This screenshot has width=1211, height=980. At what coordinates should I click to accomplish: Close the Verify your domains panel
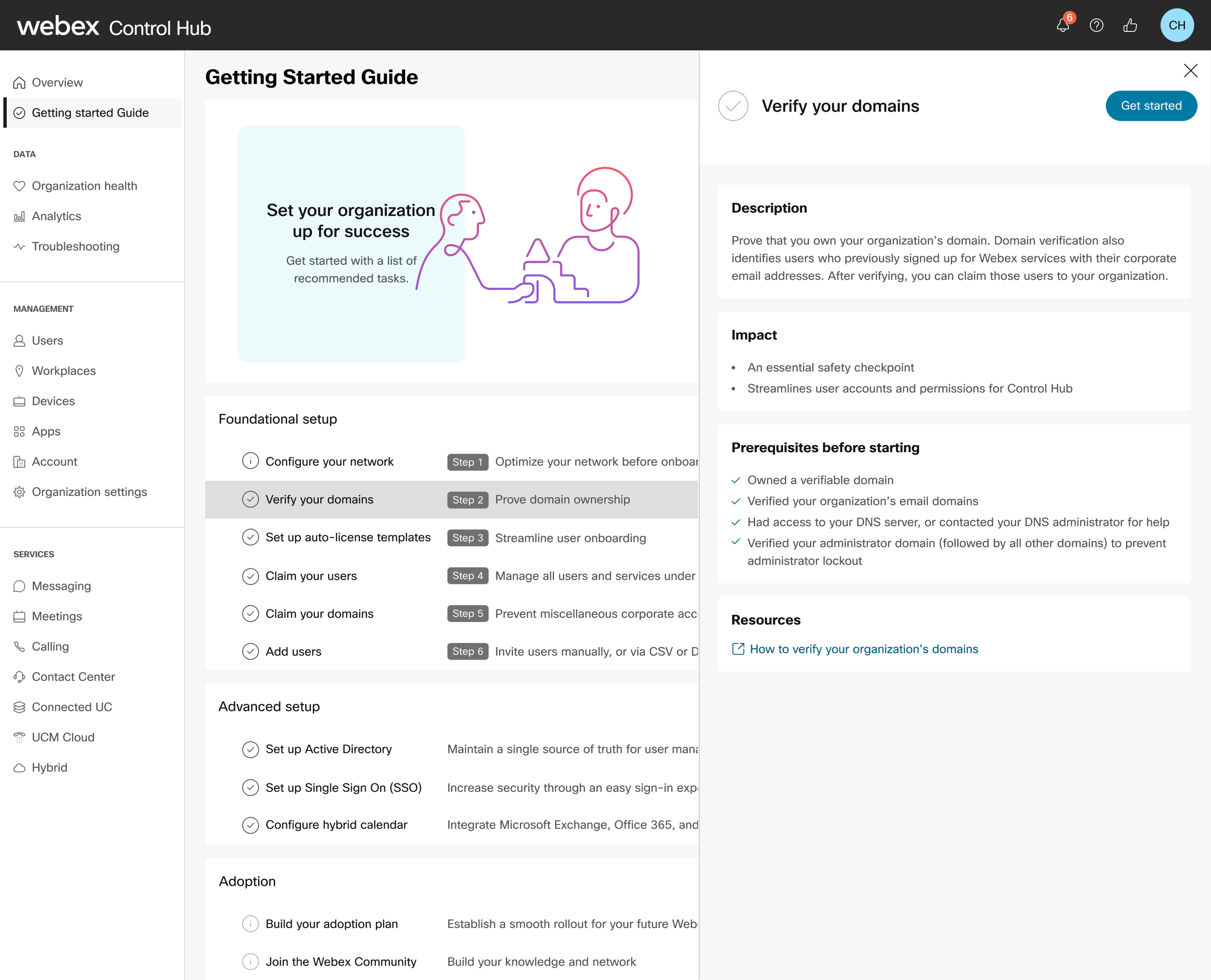pos(1190,71)
